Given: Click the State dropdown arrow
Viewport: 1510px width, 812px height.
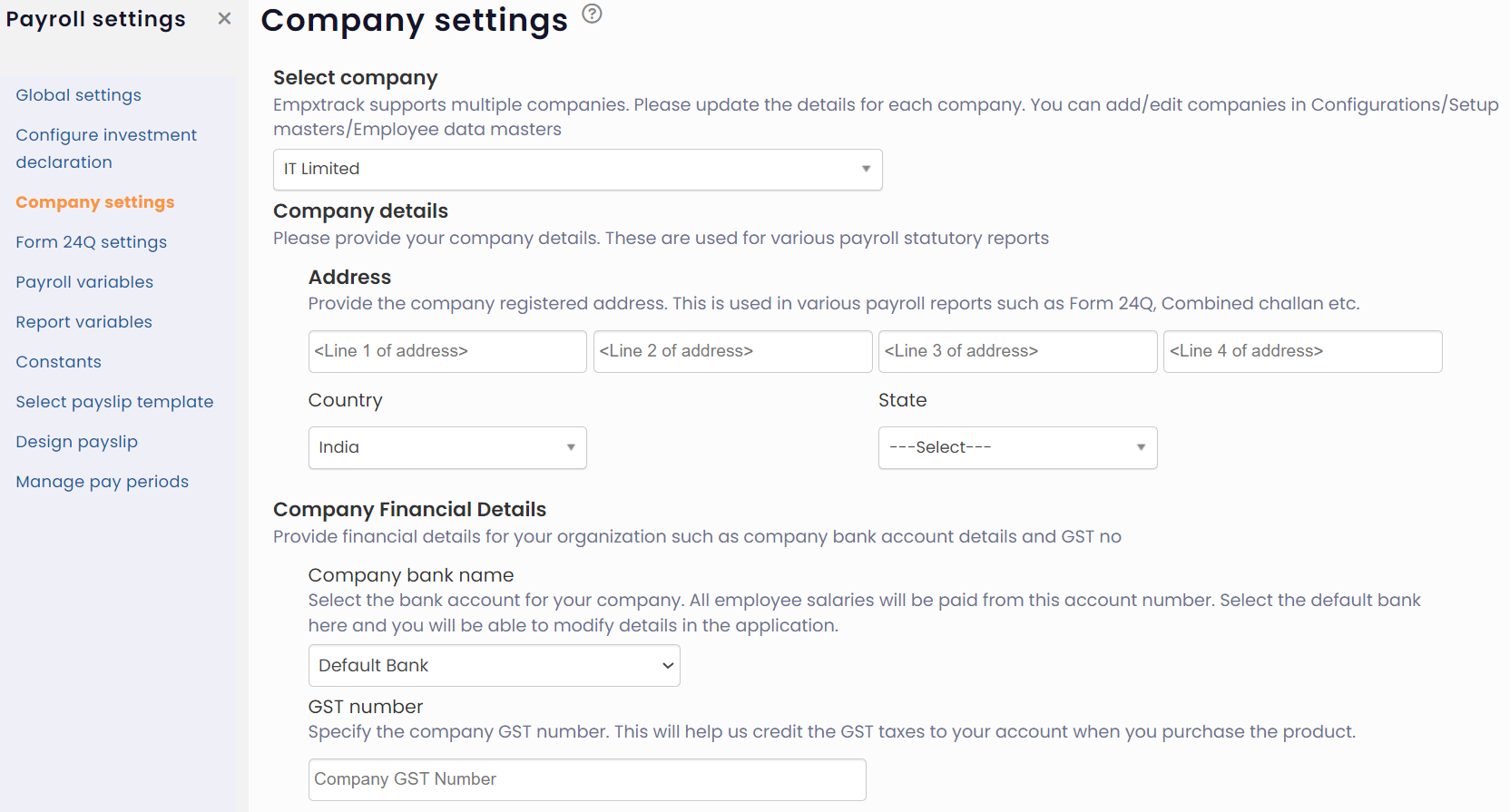Looking at the screenshot, I should [1140, 447].
